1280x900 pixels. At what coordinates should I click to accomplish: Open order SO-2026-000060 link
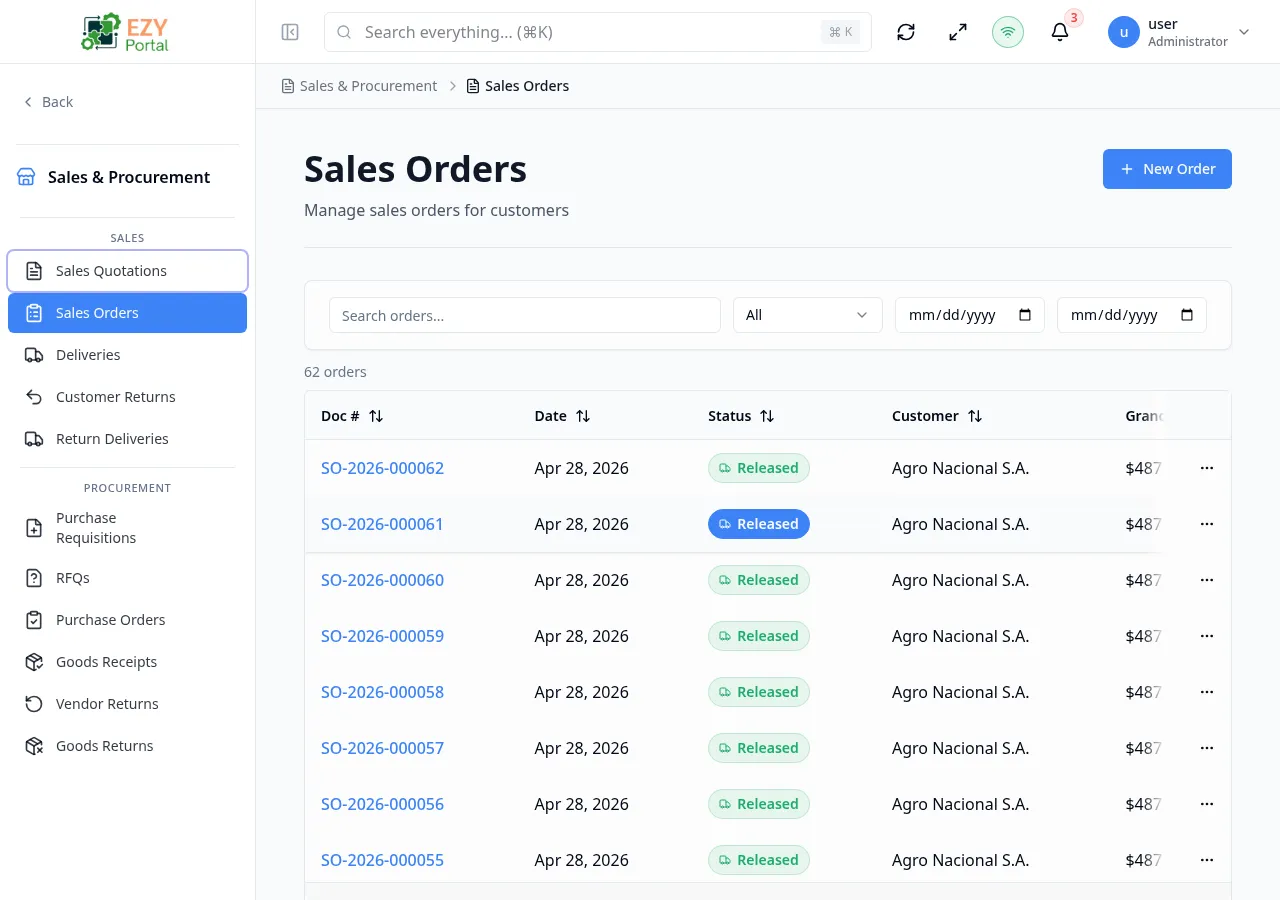[382, 580]
